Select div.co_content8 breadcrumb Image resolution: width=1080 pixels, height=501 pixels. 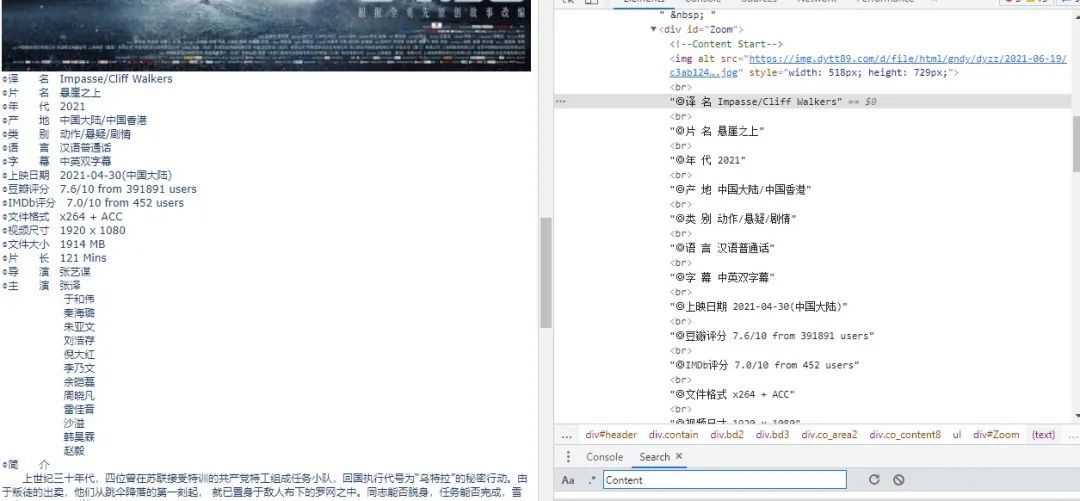pos(904,435)
